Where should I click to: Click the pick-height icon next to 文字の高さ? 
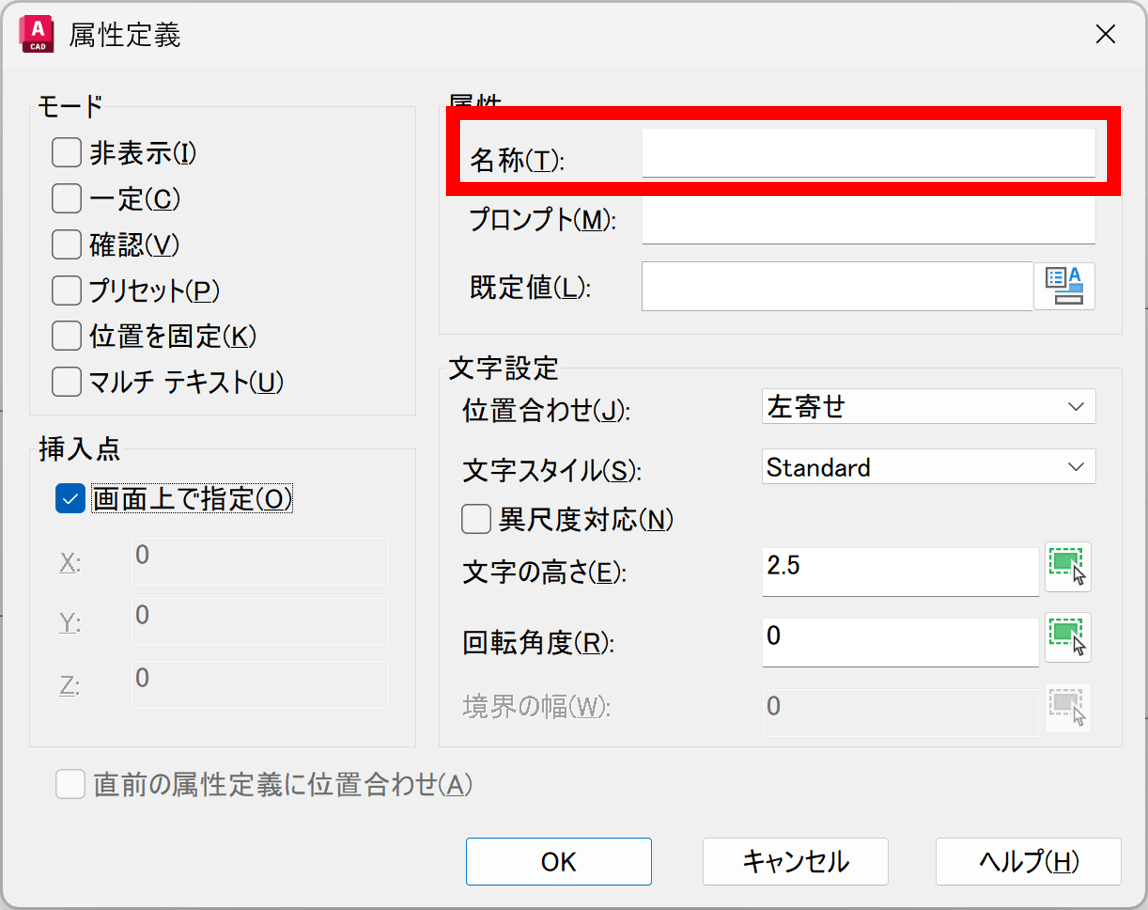(x=1067, y=567)
